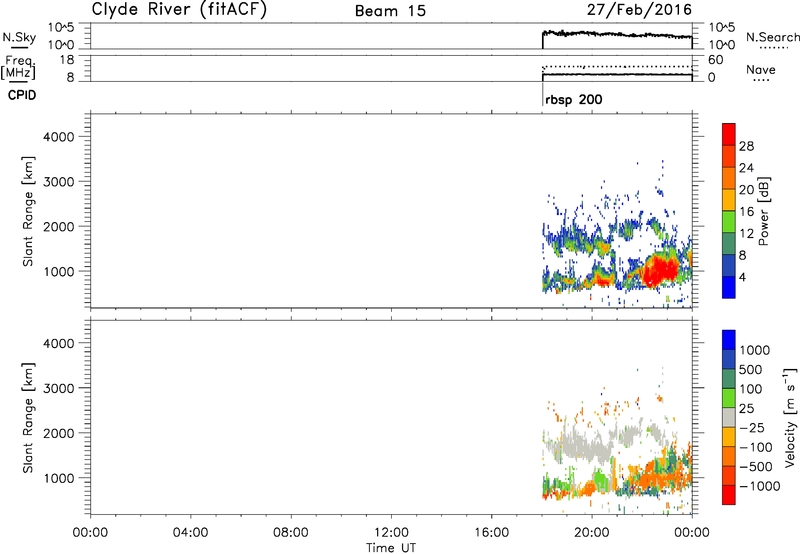Click the power panel 'Slant Range [km]' label
The width and height of the screenshot is (800, 554).
coord(28,211)
